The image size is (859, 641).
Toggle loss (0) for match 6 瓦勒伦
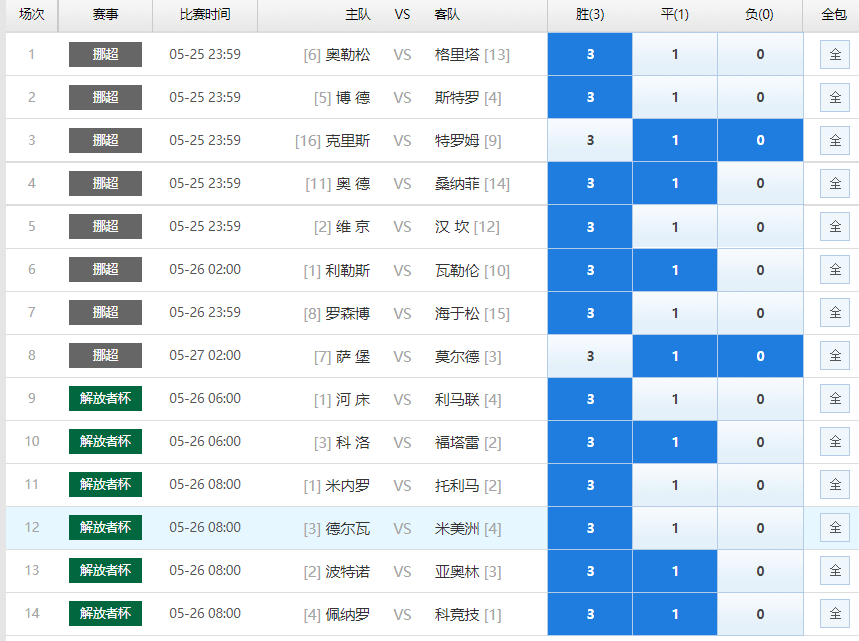[760, 270]
